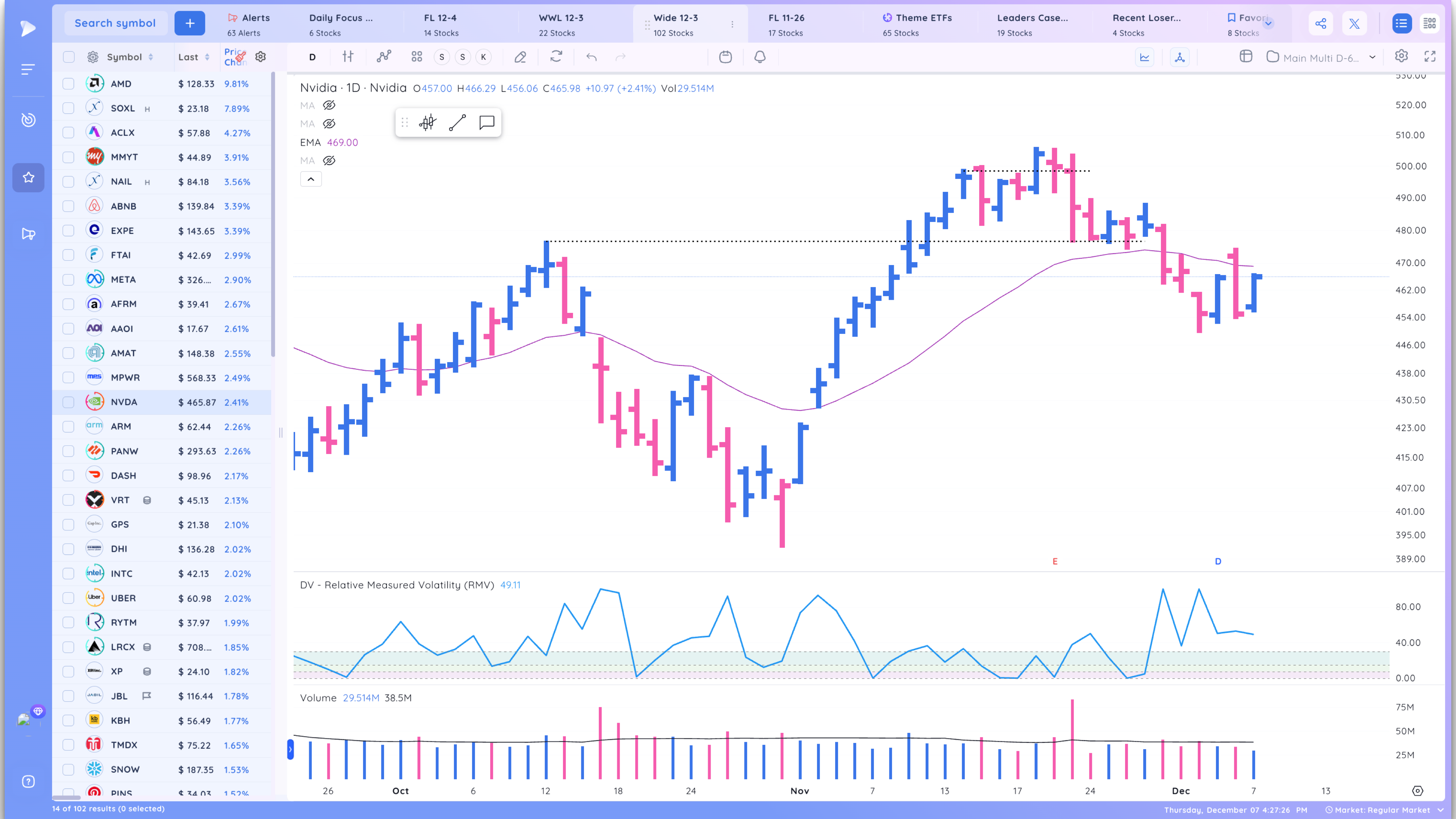Open help question mark icon

(x=28, y=782)
